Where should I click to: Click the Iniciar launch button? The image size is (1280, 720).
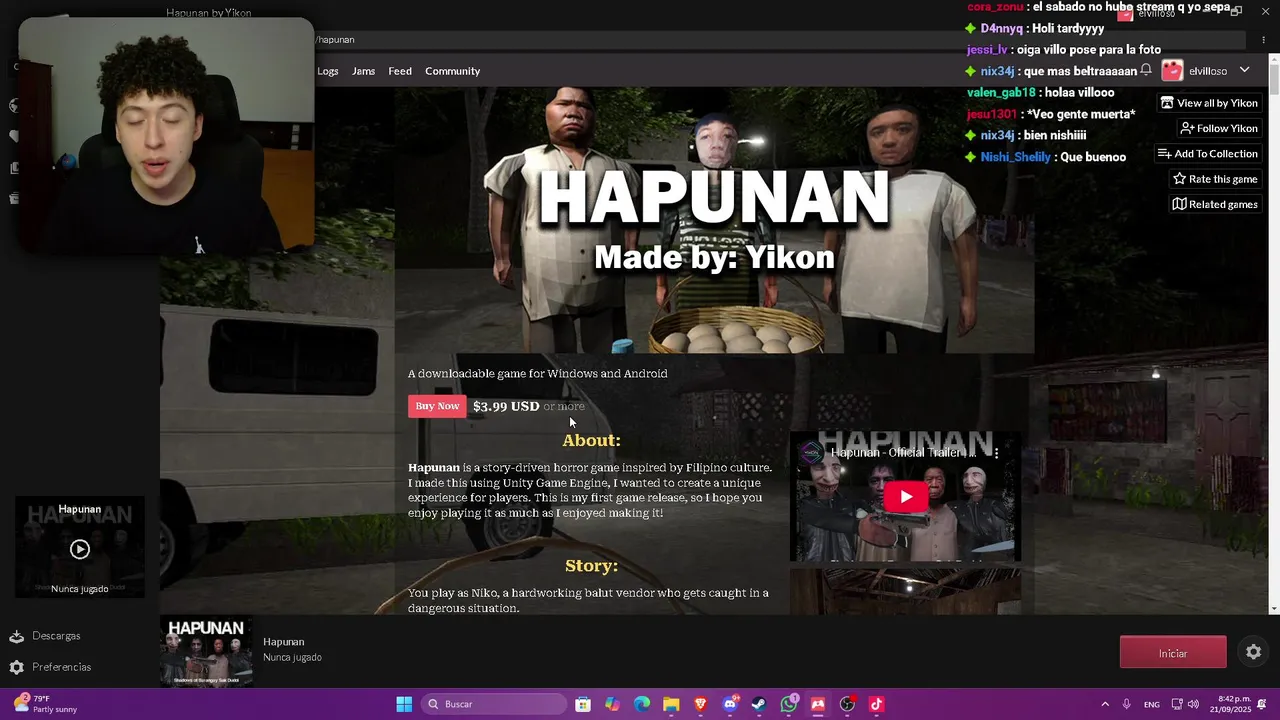(1173, 653)
